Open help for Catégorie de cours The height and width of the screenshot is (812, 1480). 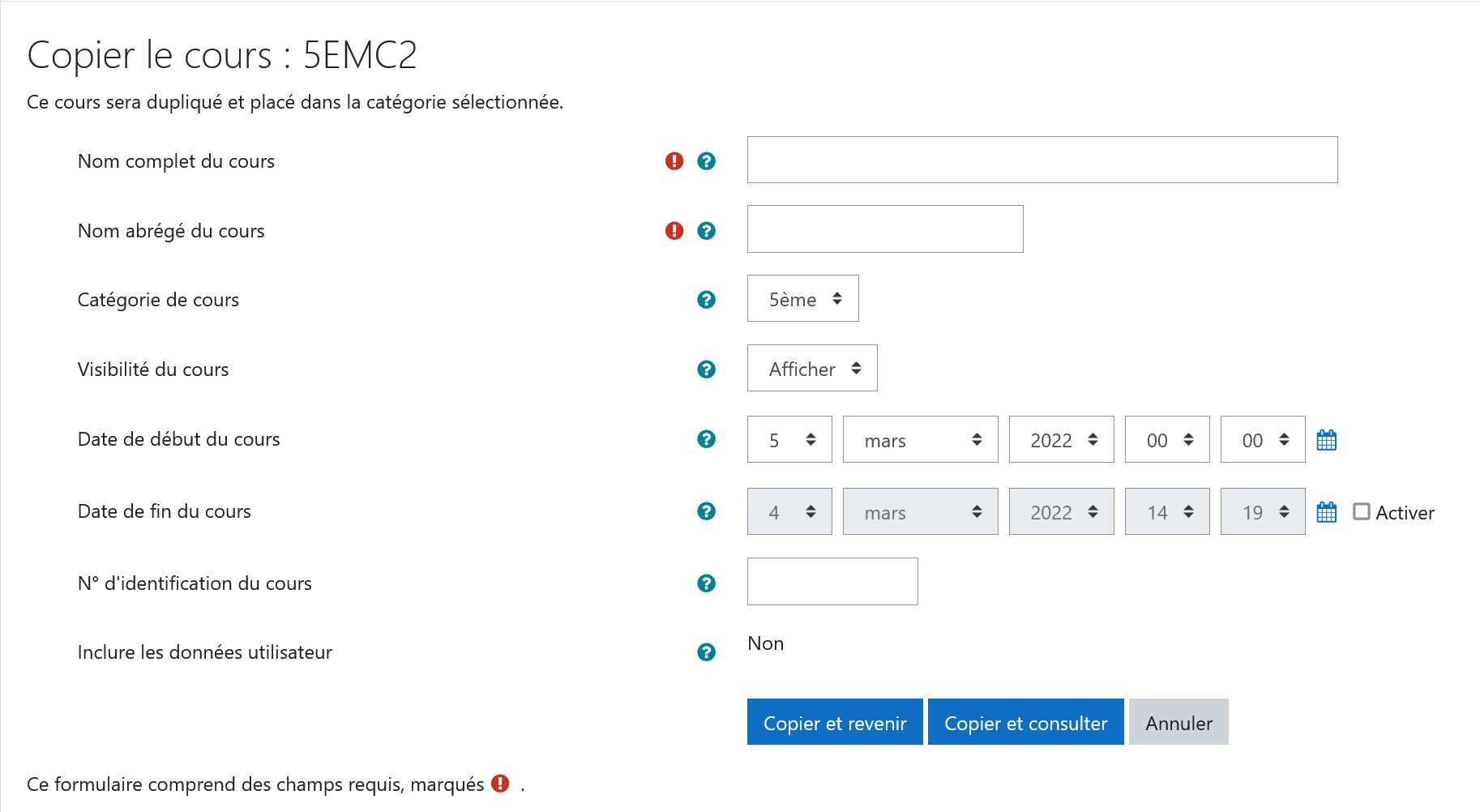click(706, 300)
